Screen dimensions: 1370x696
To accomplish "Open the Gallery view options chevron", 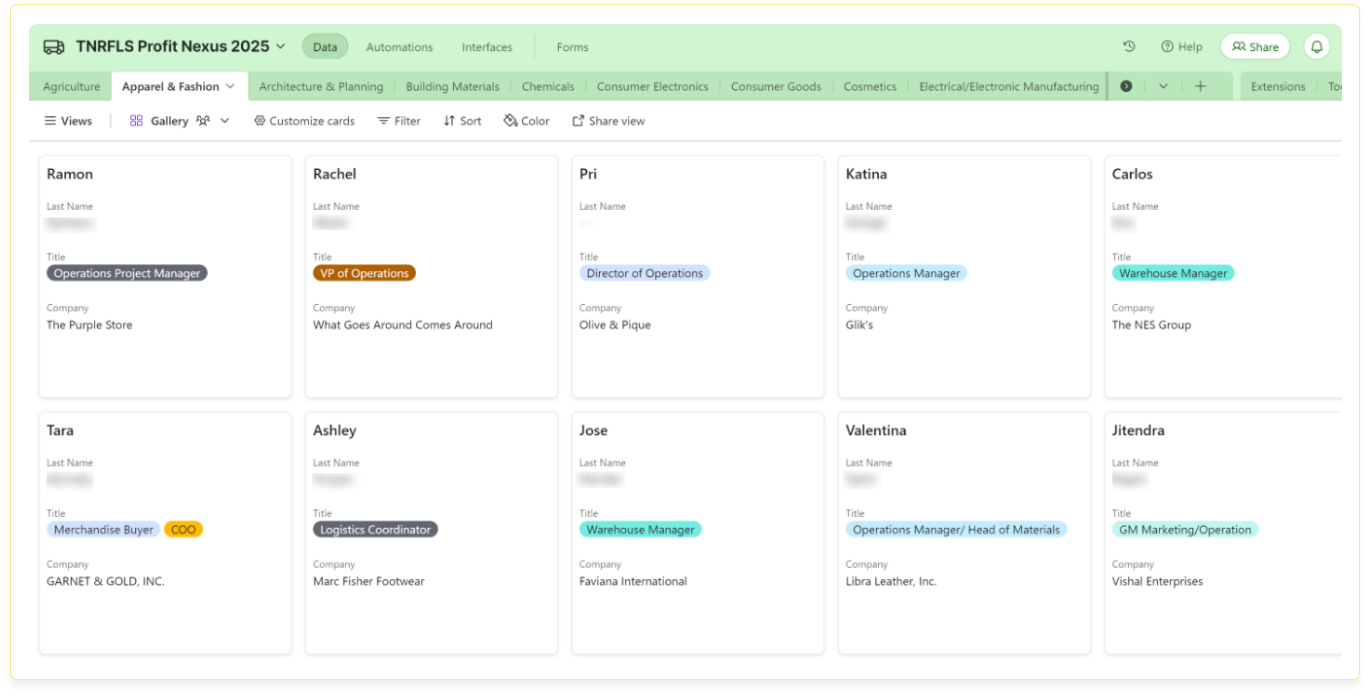I will [225, 121].
